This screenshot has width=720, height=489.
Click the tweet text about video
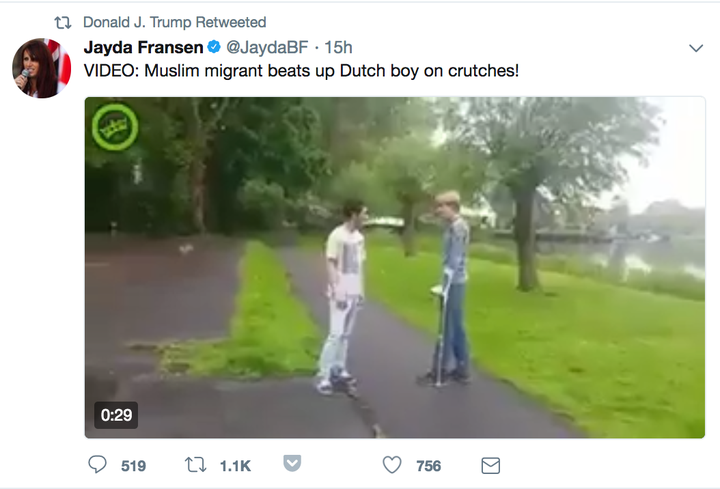point(301,71)
